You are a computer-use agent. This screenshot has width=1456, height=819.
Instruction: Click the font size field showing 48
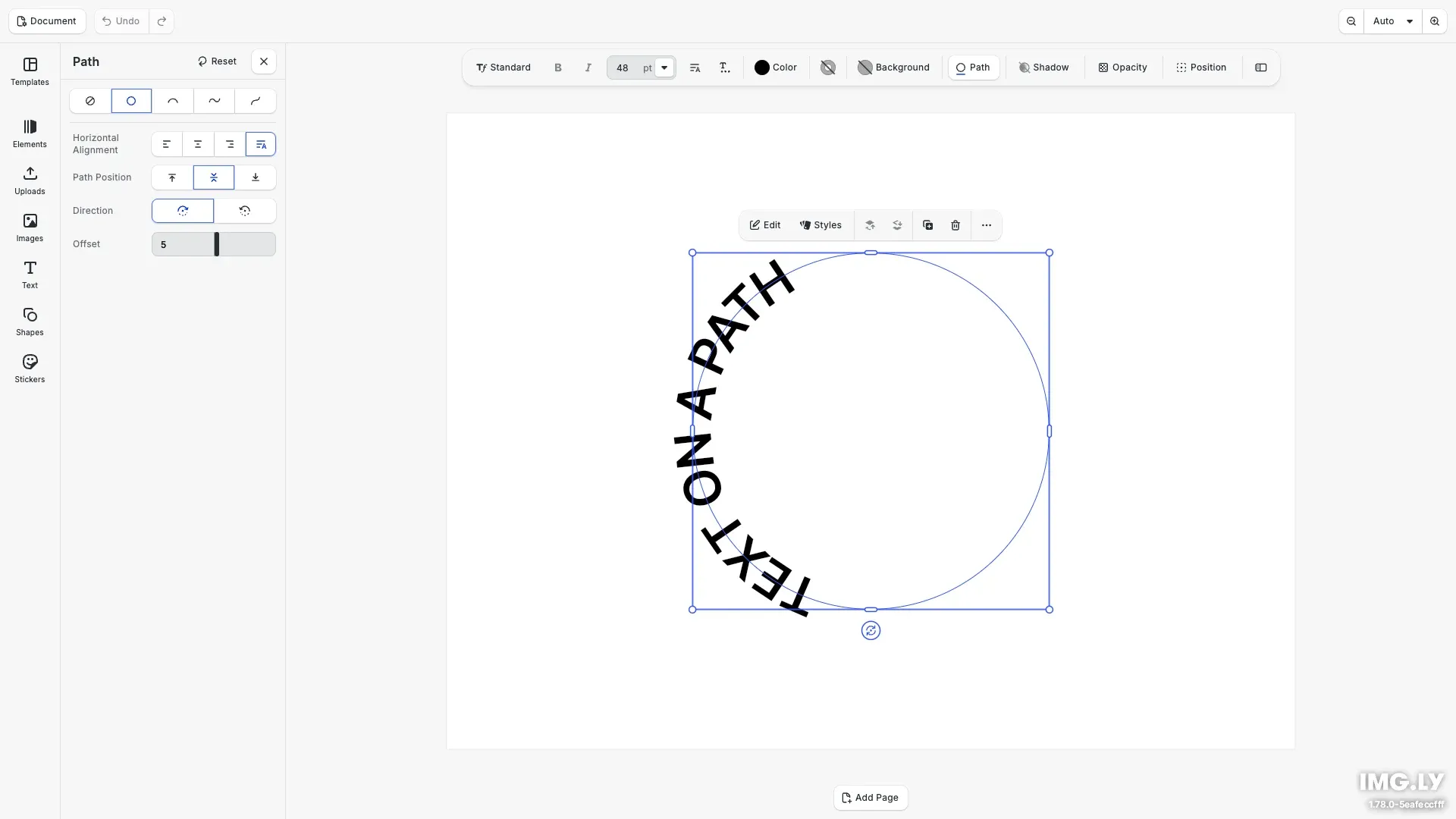[x=623, y=67]
